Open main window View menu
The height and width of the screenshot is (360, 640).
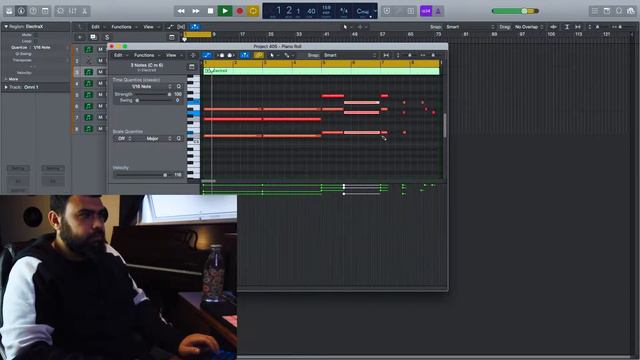150,27
